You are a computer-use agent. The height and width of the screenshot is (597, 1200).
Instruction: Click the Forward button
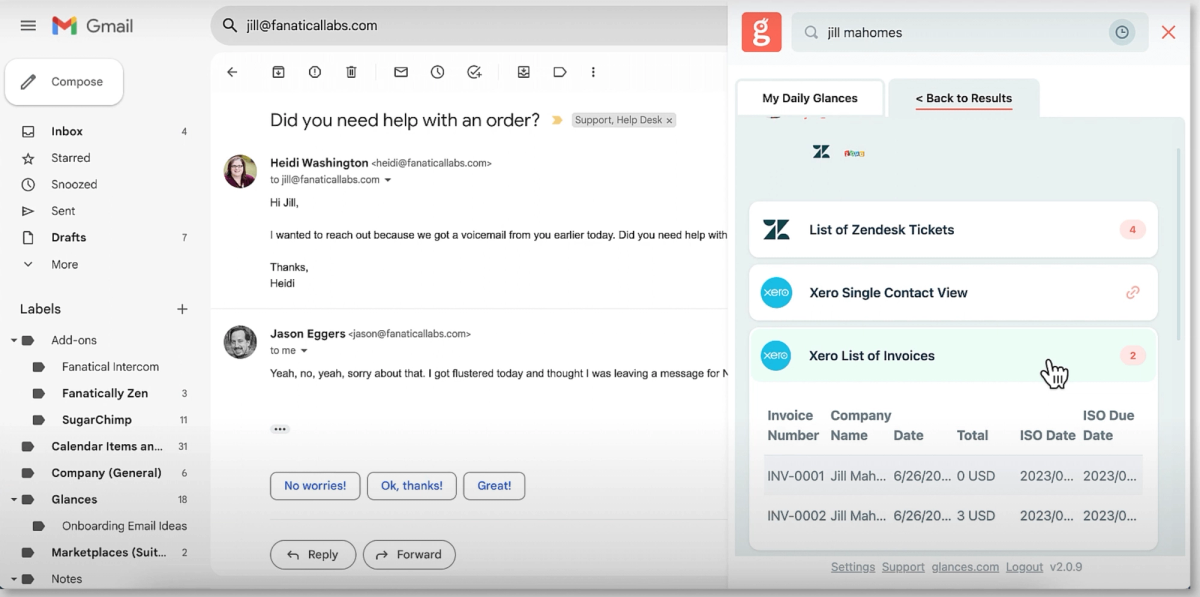[x=409, y=554]
